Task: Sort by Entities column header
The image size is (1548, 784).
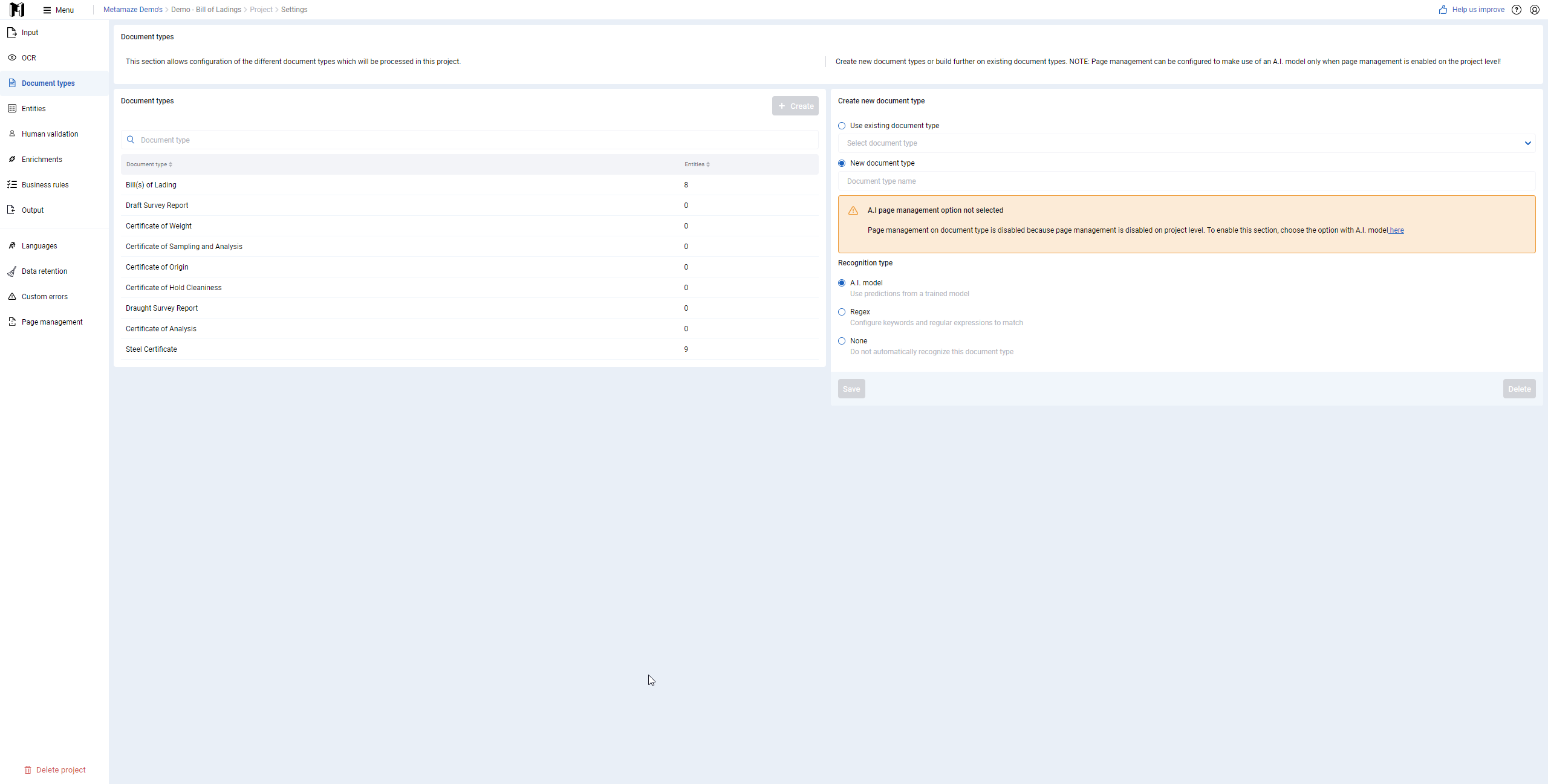Action: 697,164
